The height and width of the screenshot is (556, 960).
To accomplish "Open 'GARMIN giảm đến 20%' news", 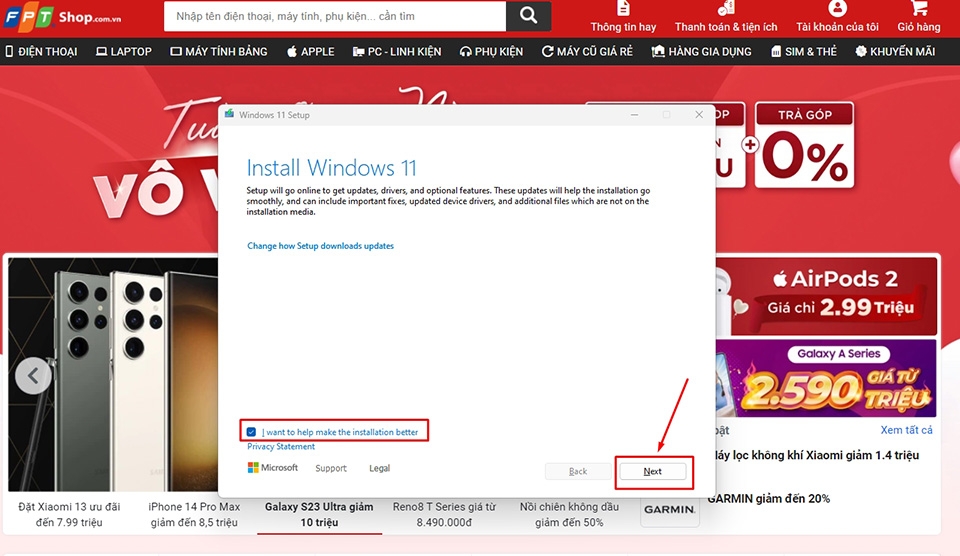I will (769, 498).
